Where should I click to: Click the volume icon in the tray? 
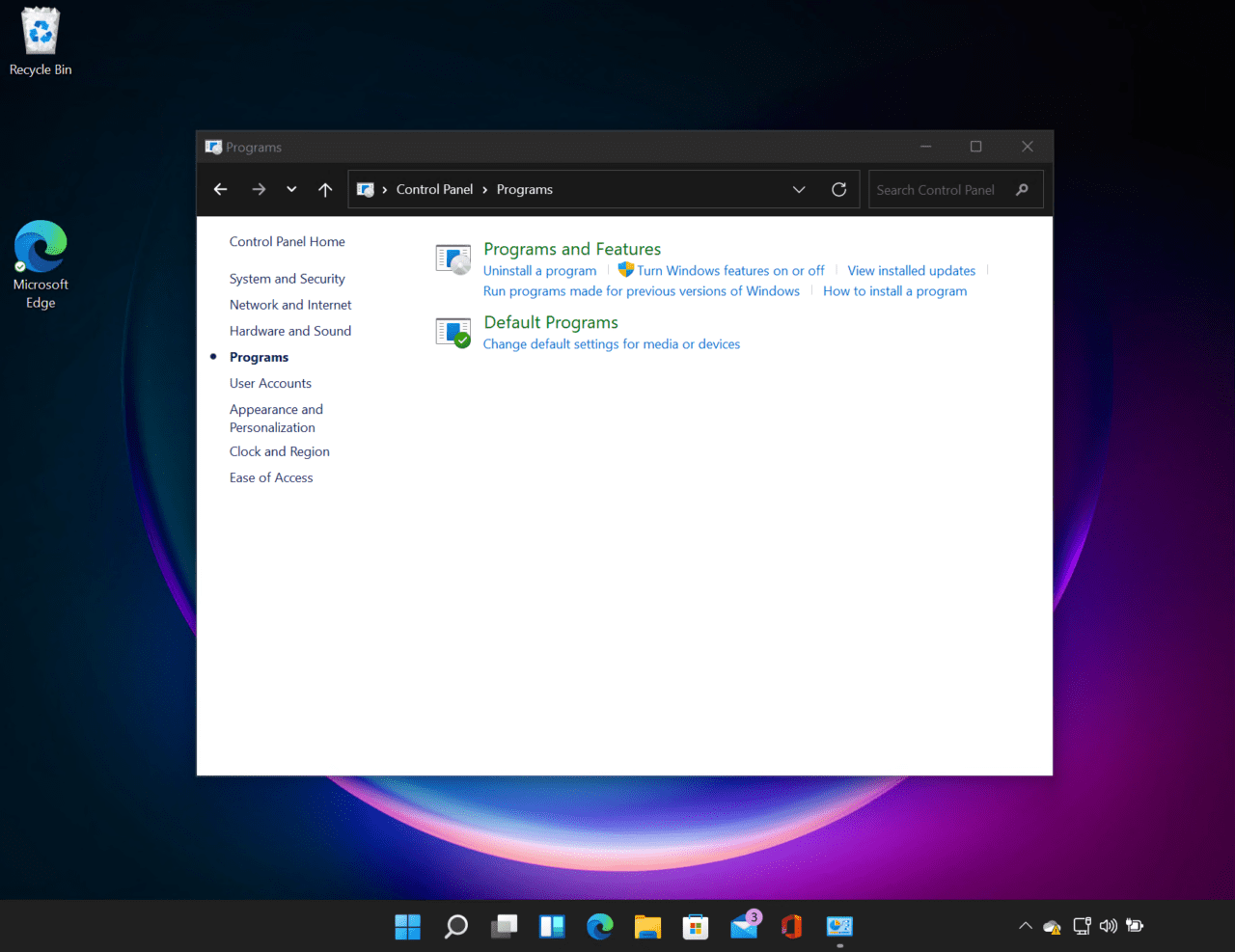[x=1108, y=926]
